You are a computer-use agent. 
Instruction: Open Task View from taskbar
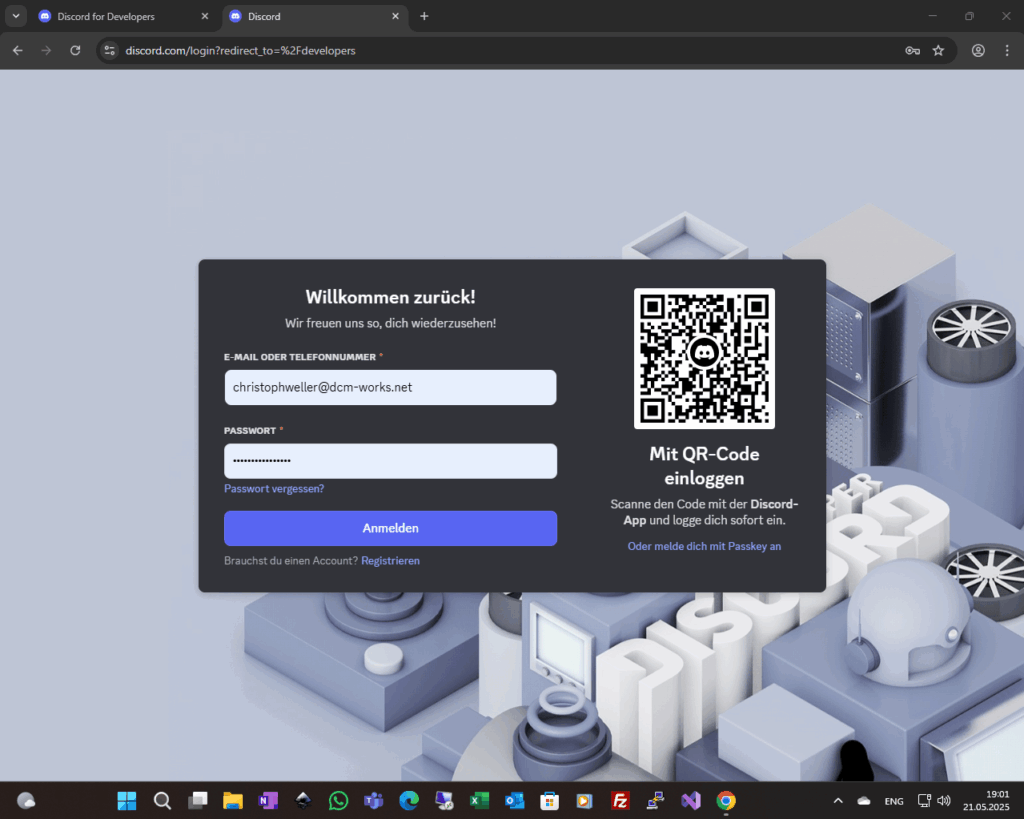(197, 801)
